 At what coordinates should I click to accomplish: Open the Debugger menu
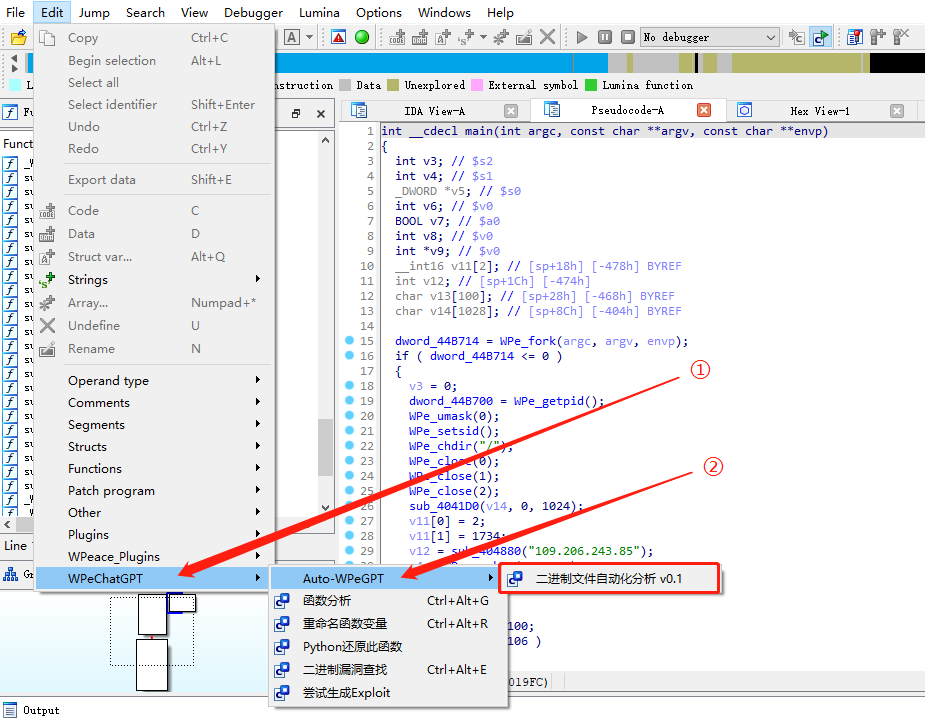[253, 12]
